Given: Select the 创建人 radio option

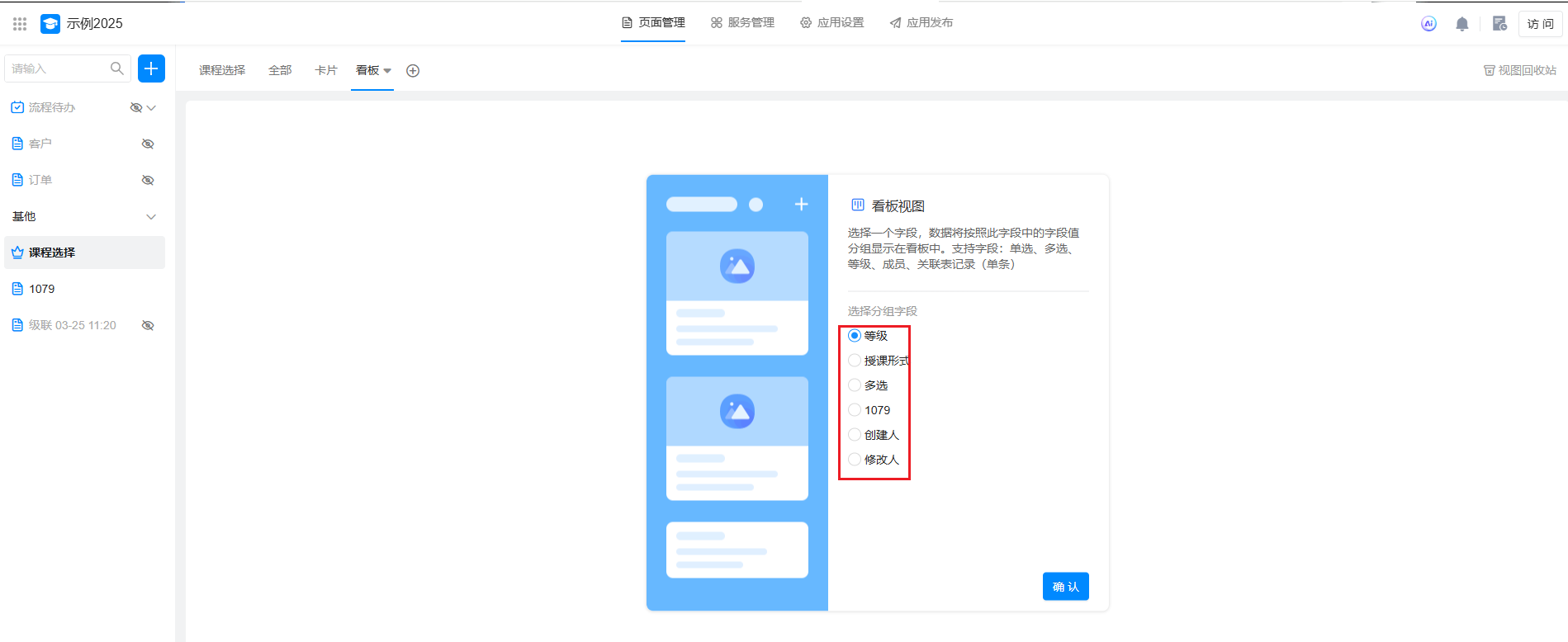Looking at the screenshot, I should (855, 435).
